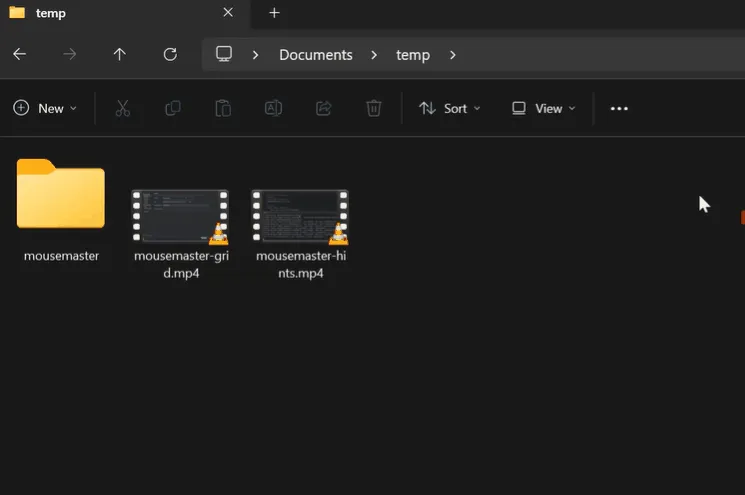Refresh the temp folder view
This screenshot has width=745, height=495.
[x=170, y=54]
